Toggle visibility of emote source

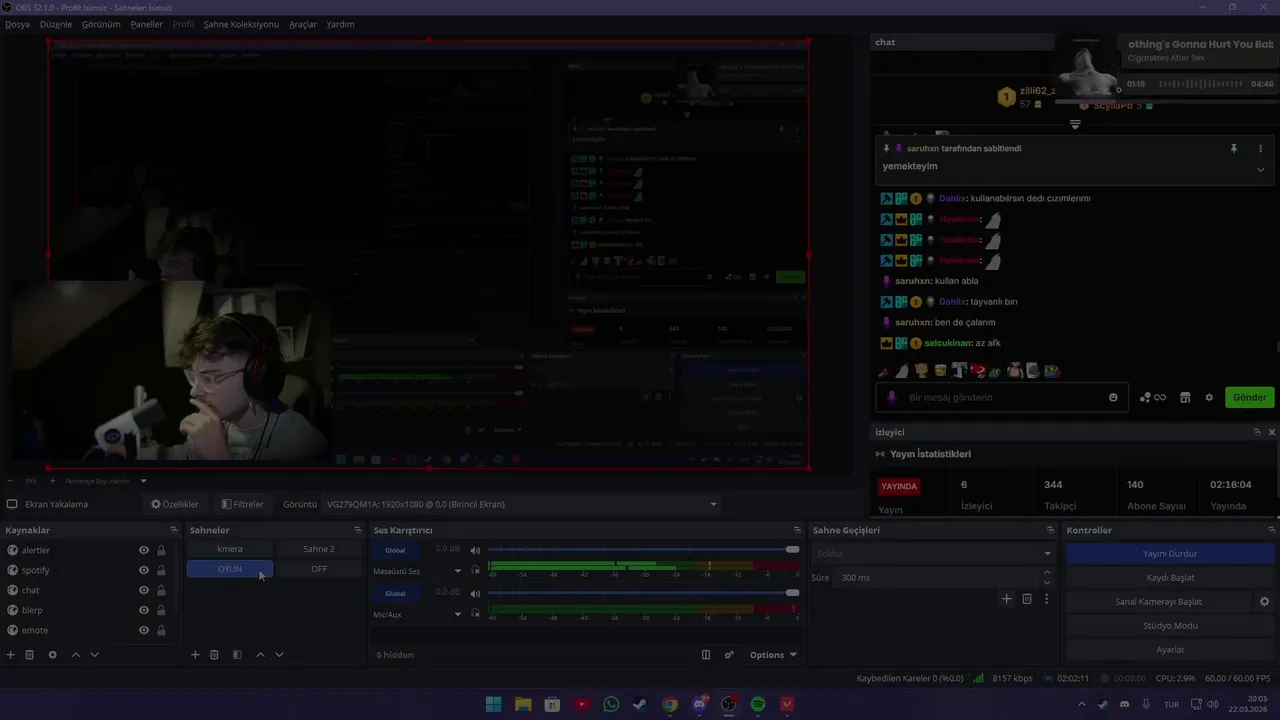(x=144, y=630)
